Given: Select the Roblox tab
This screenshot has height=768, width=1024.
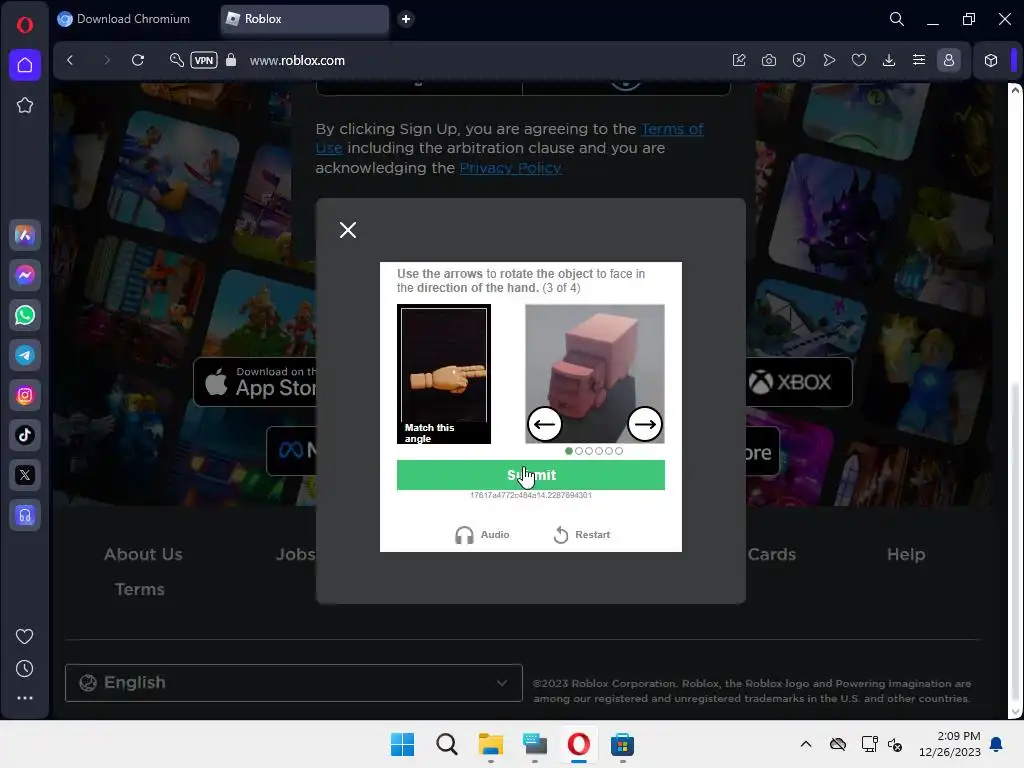Looking at the screenshot, I should (305, 19).
